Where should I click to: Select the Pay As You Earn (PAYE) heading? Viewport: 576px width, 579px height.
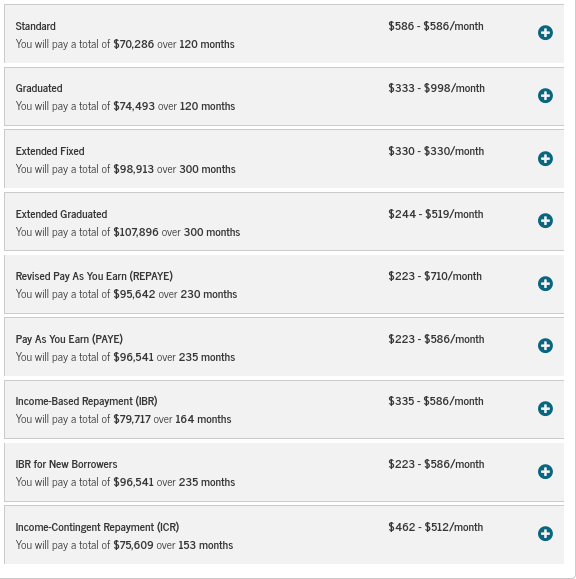(69, 339)
